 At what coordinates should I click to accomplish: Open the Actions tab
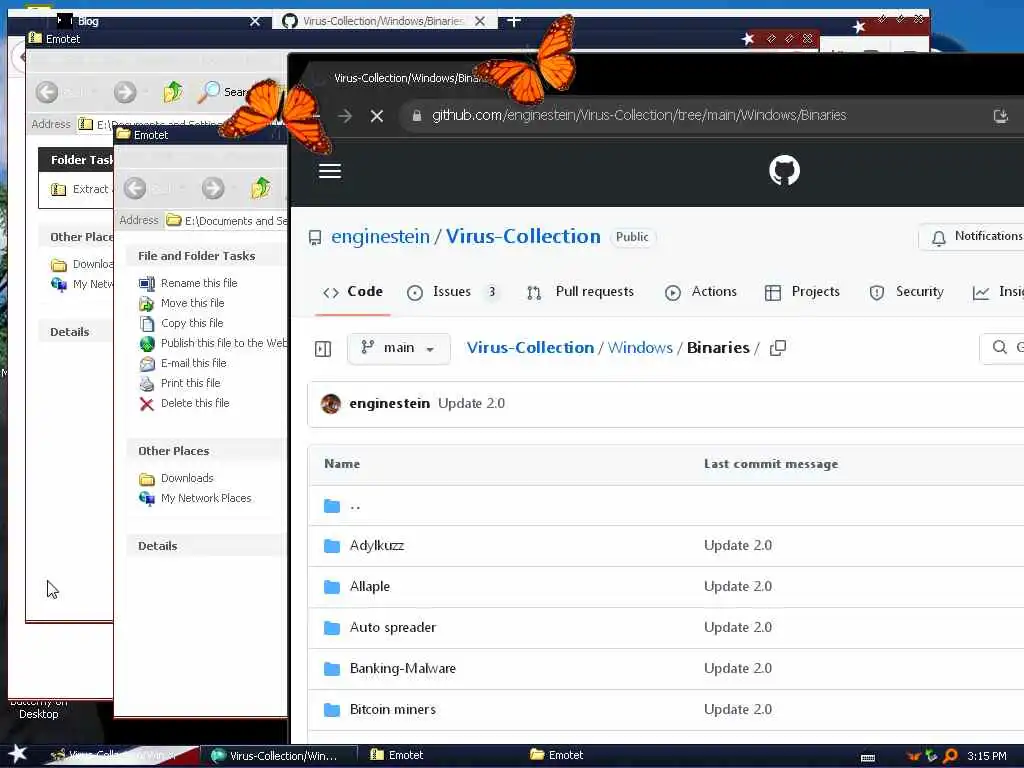pyautogui.click(x=701, y=292)
